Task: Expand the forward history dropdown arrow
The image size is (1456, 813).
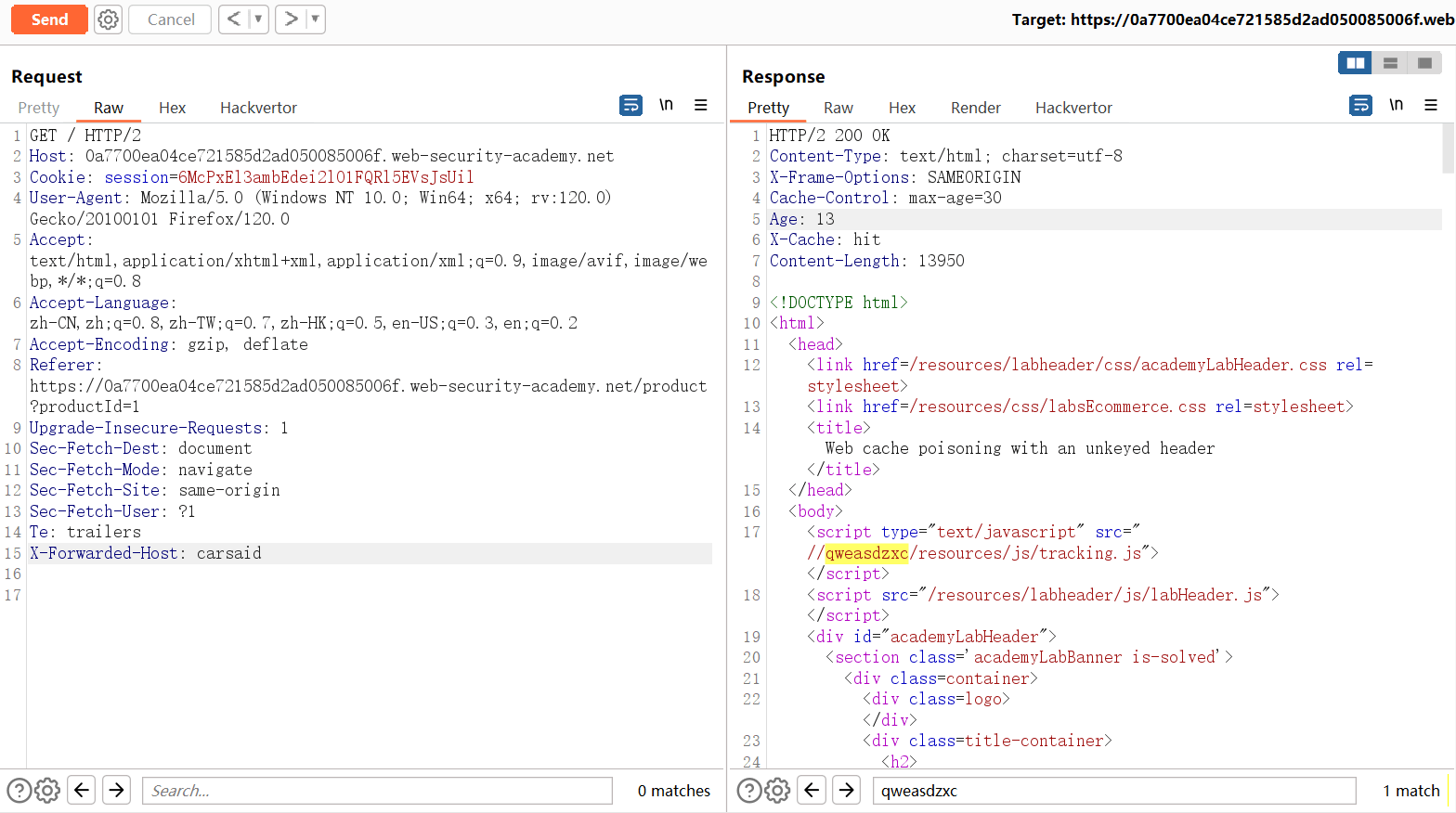Action: tap(316, 19)
